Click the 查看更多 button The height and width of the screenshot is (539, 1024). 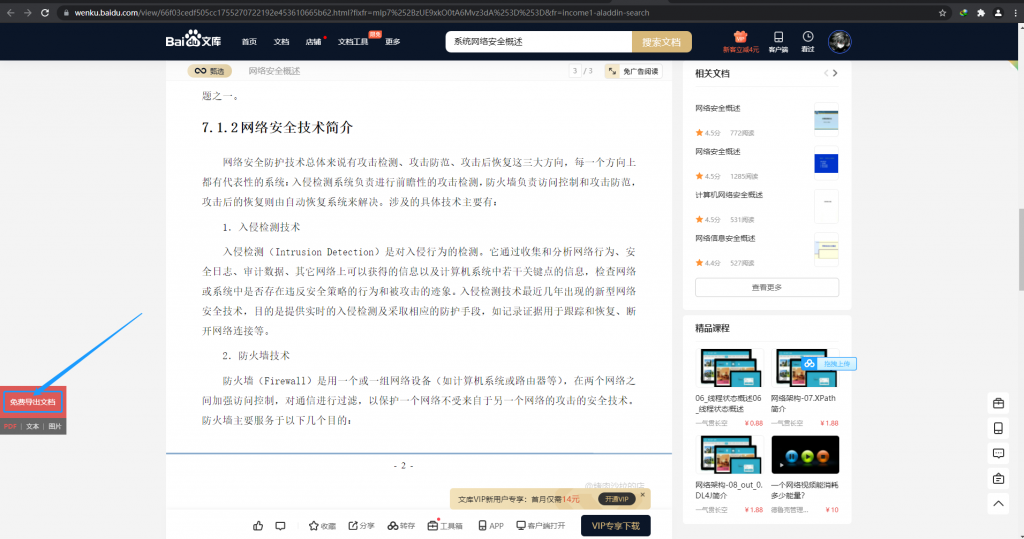(767, 287)
